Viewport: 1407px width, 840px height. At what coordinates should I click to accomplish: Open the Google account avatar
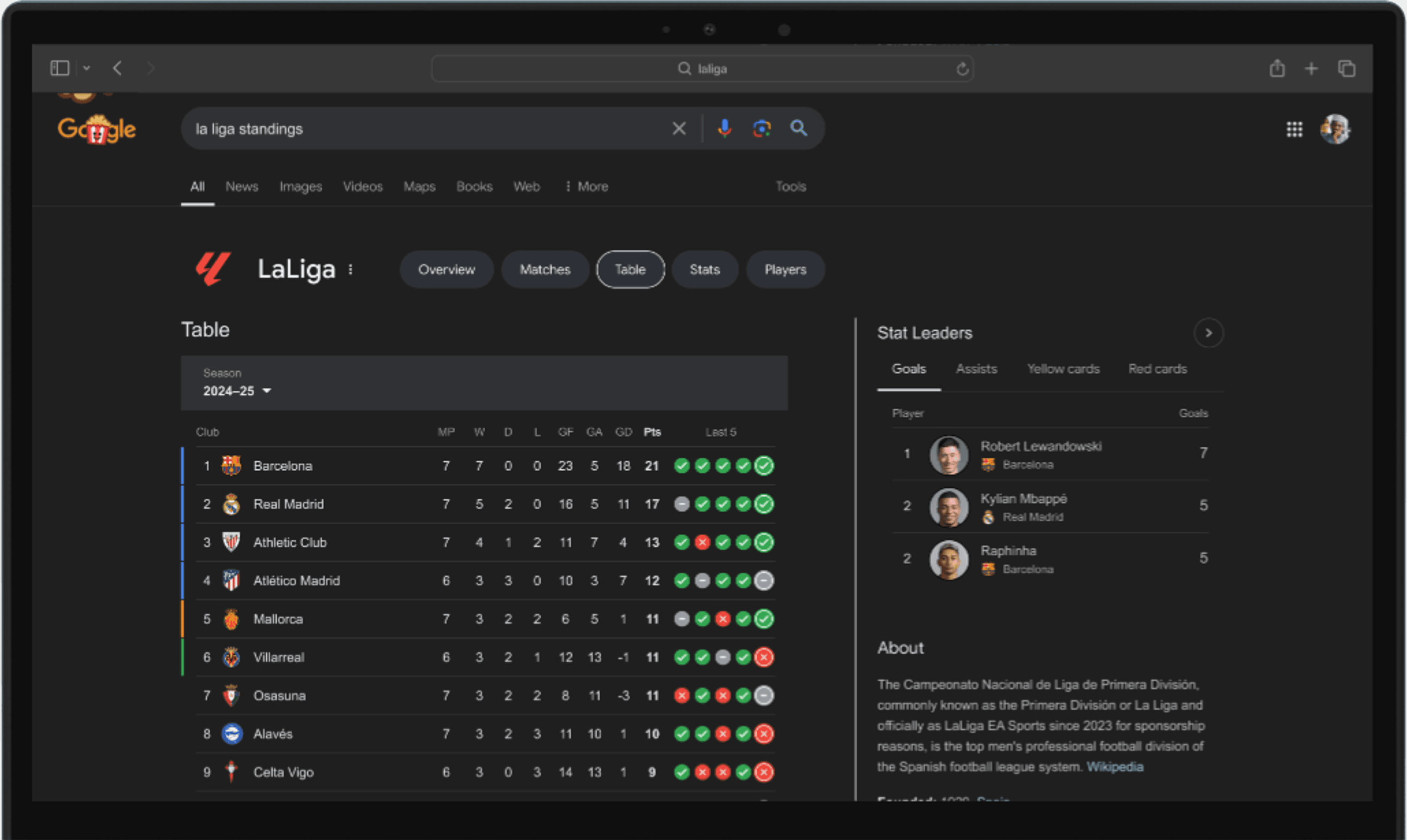(x=1335, y=129)
